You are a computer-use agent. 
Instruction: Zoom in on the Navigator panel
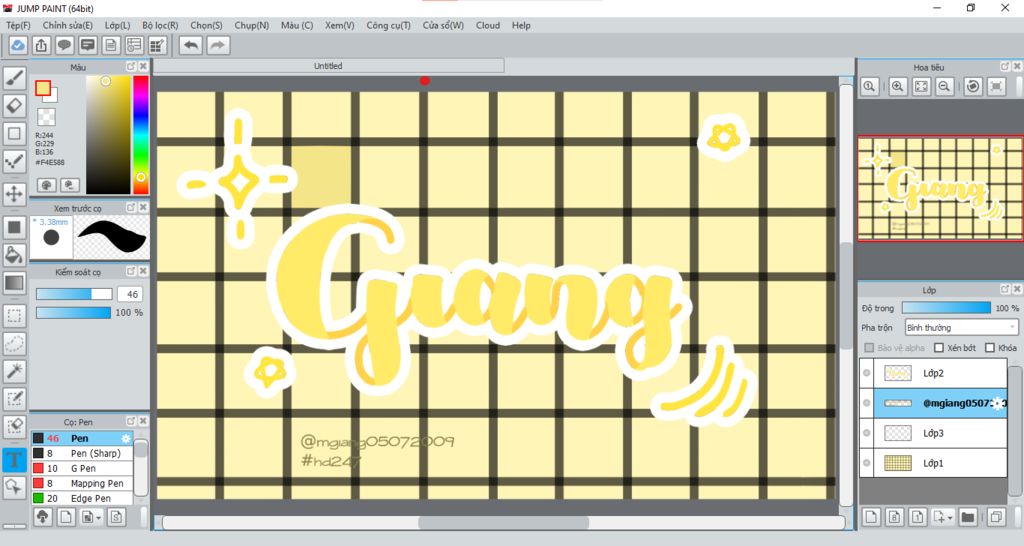(x=898, y=86)
